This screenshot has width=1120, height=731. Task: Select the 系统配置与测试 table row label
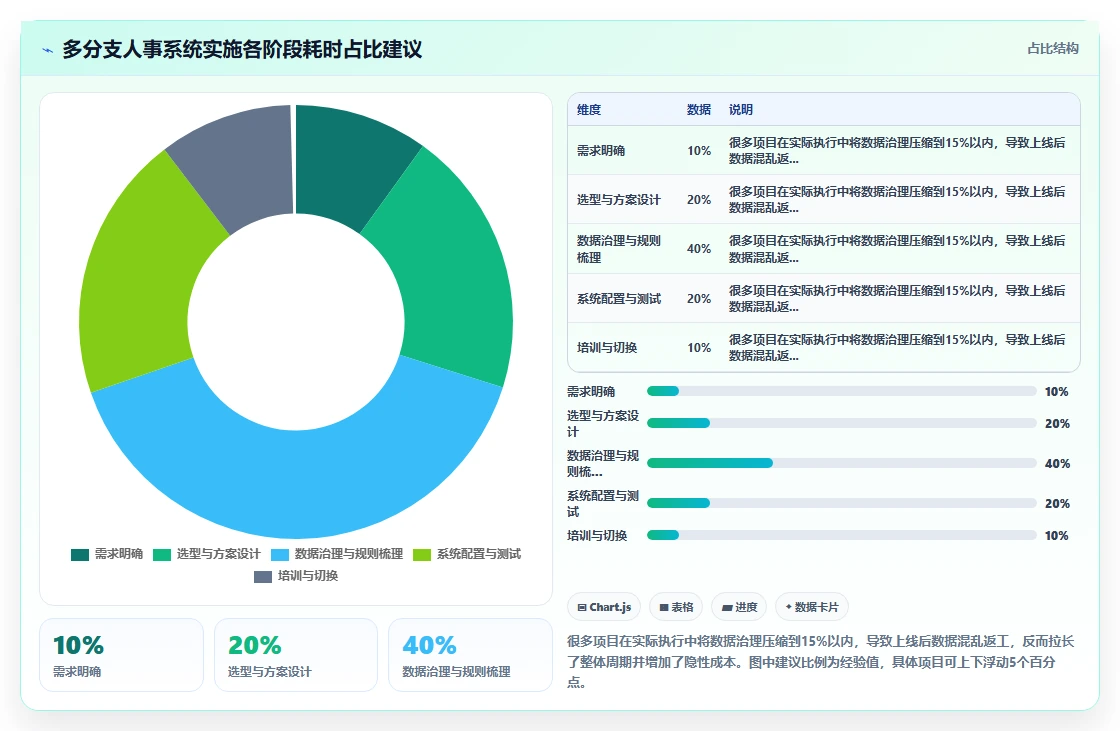pyautogui.click(x=619, y=299)
